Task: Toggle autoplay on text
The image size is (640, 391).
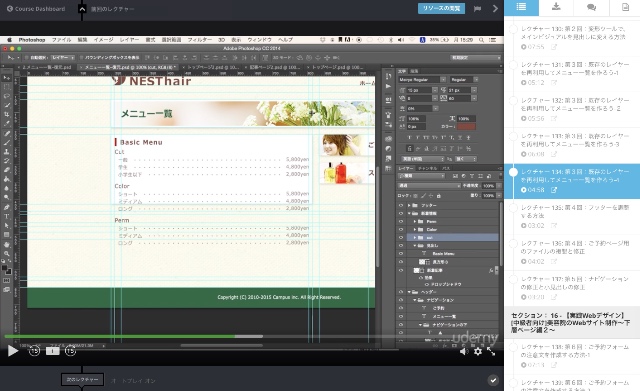Action: 134,381
